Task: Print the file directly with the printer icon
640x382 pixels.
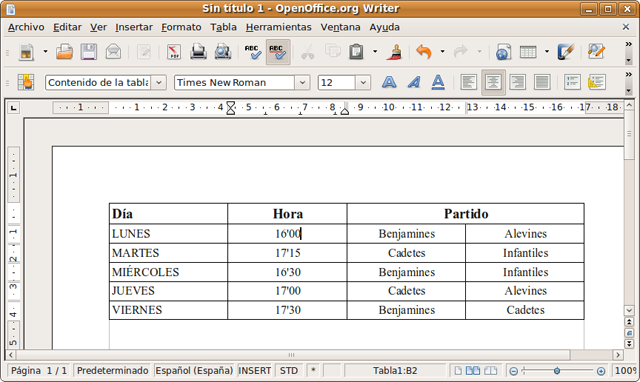Action: (198, 52)
